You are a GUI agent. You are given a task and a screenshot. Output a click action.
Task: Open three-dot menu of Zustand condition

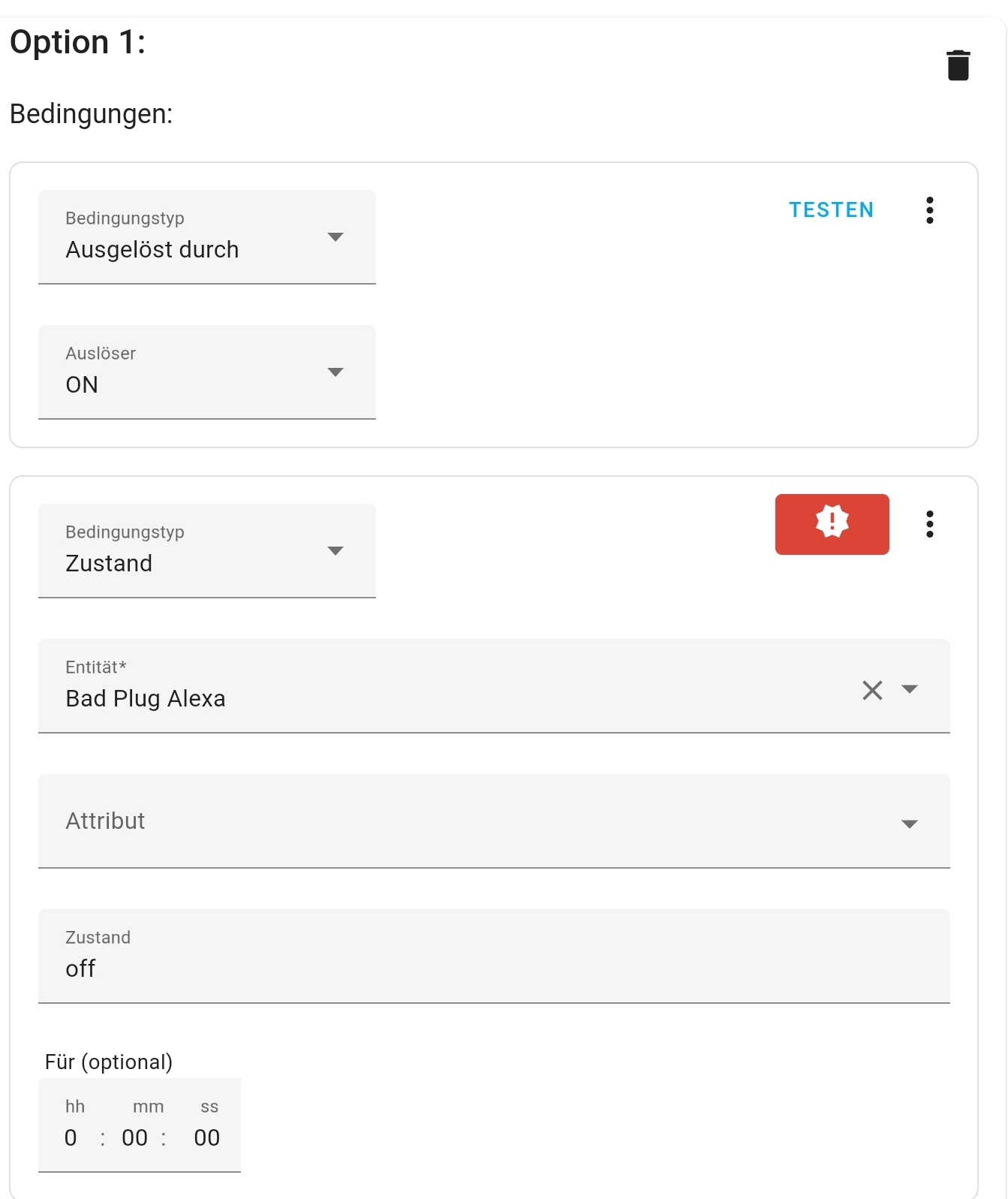coord(929,524)
